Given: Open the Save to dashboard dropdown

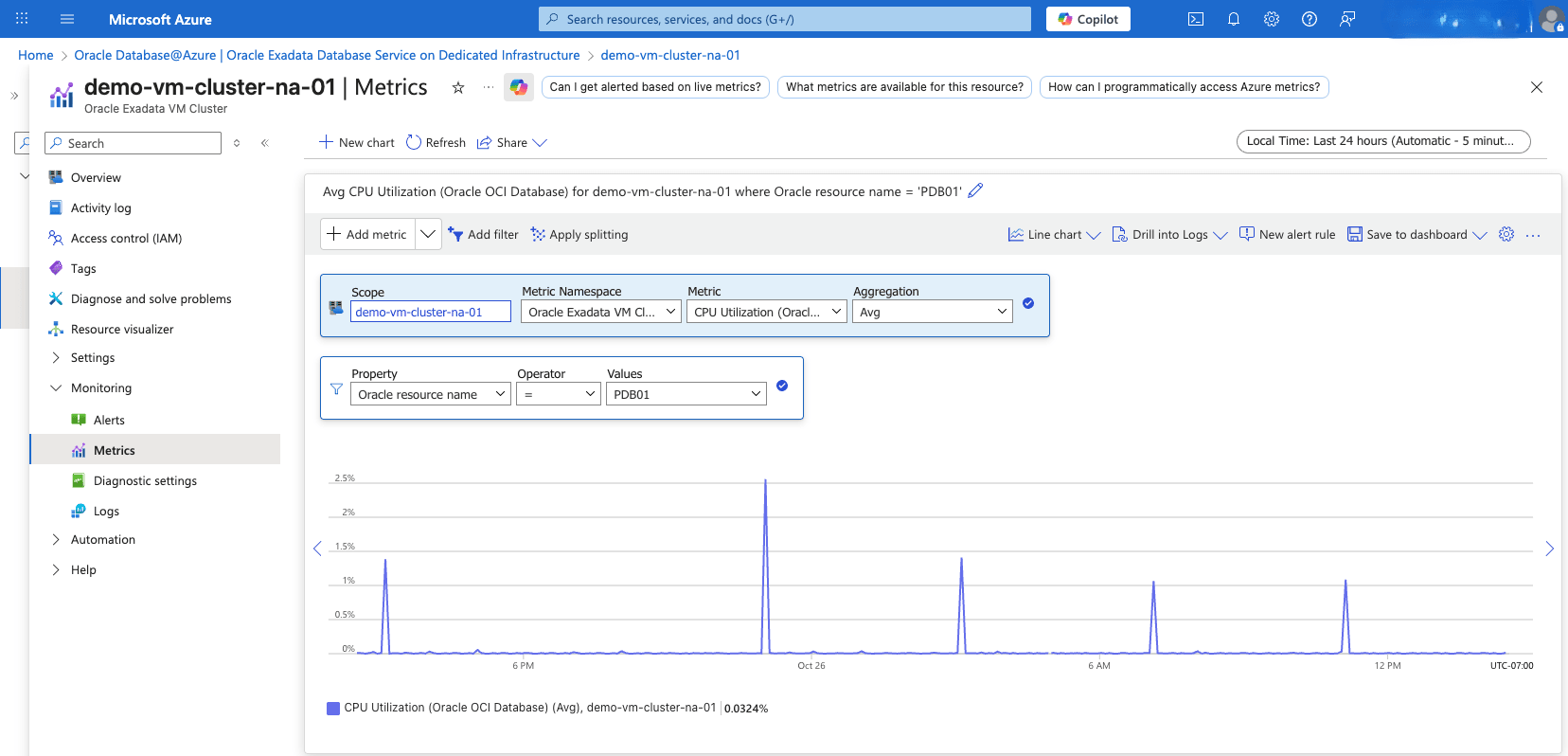Looking at the screenshot, I should point(1417,234).
